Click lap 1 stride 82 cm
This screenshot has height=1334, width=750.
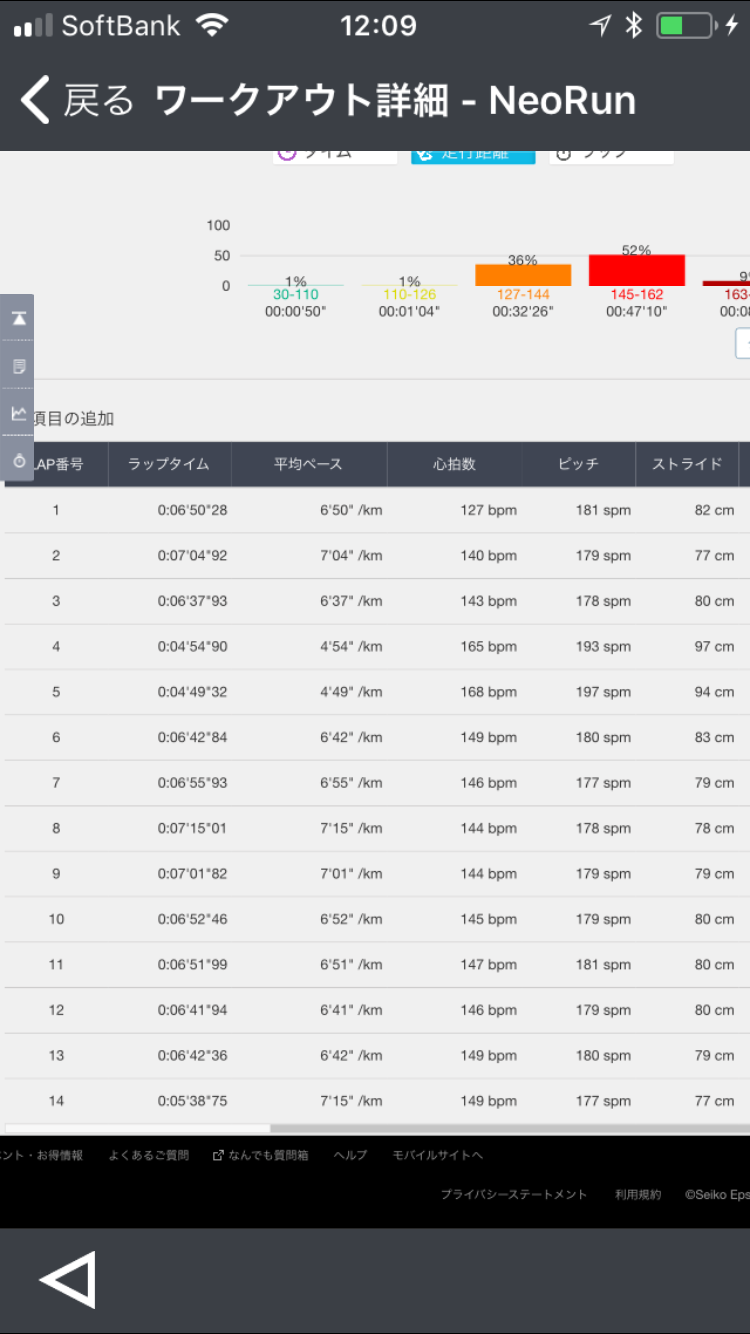715,510
